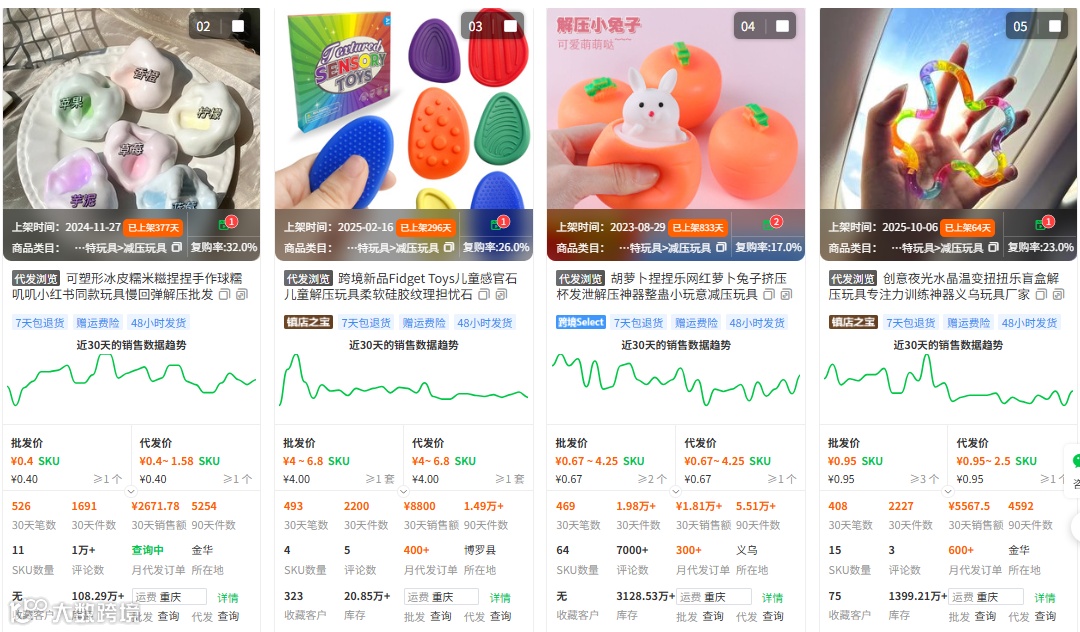1080x632 pixels.
Task: Open the Fidget Toys listing in new window icon
Action: pyautogui.click(x=501, y=295)
